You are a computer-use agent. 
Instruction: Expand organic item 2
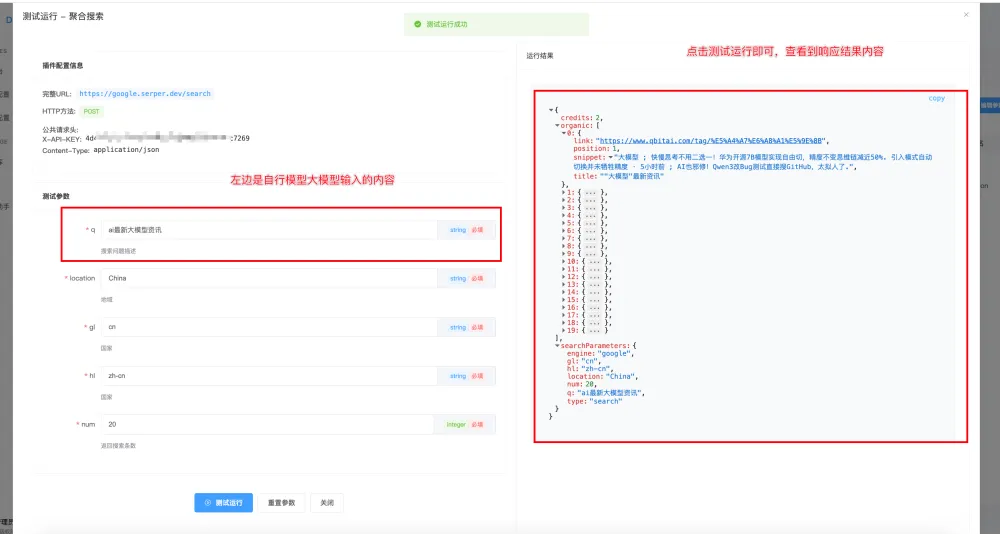pos(564,200)
